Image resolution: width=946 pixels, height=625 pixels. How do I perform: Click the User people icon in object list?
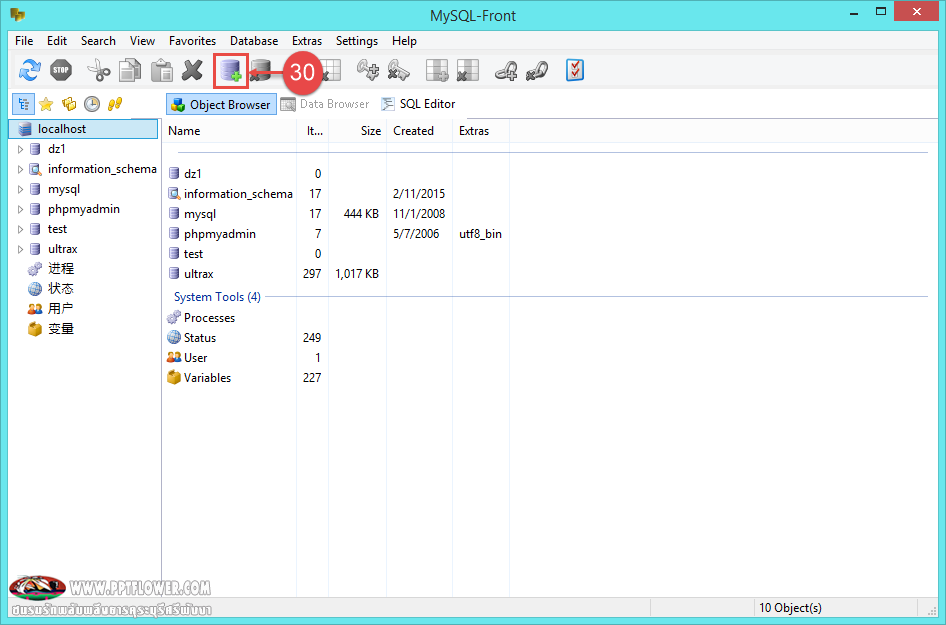coord(174,357)
